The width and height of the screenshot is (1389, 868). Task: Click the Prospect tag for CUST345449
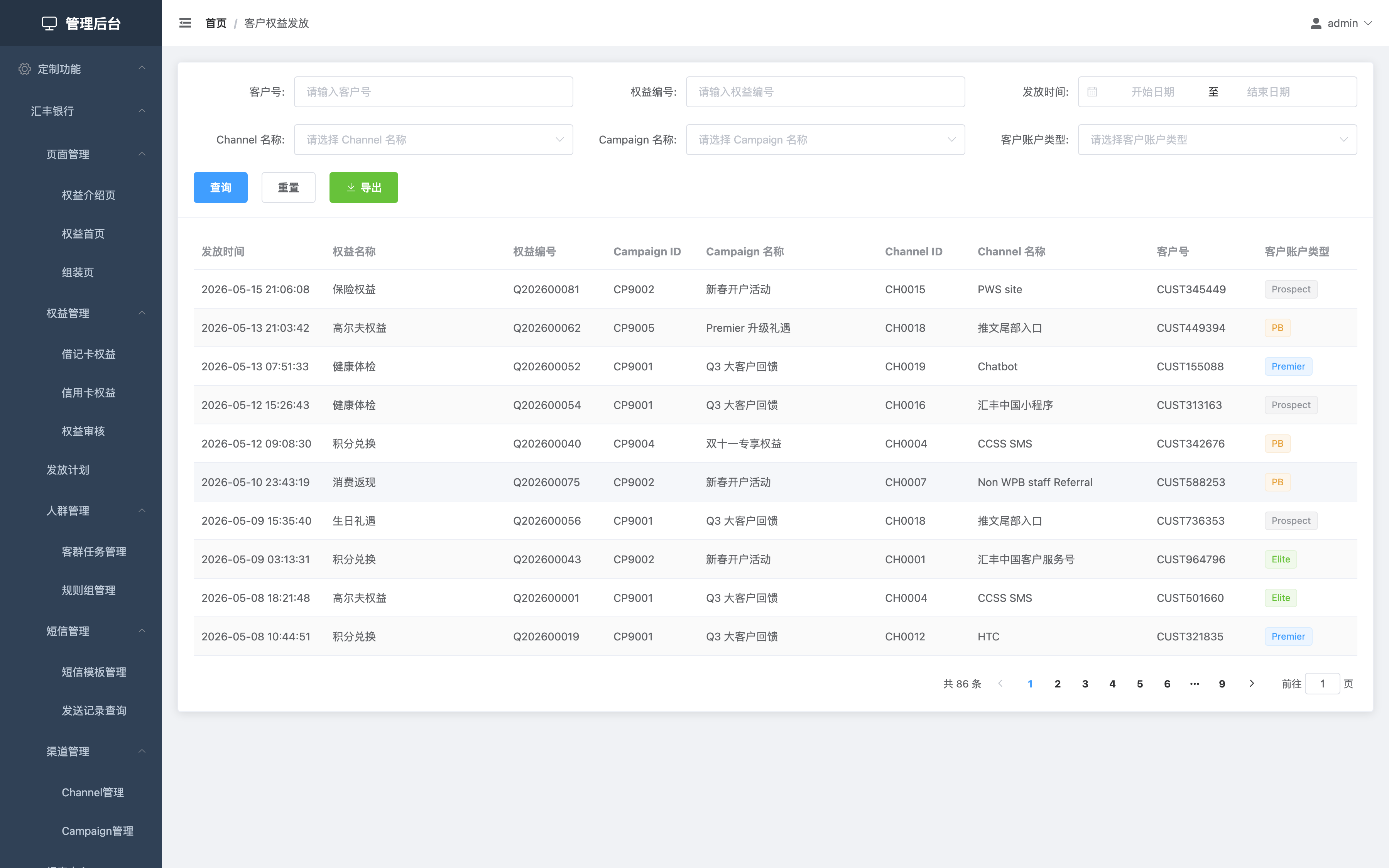[1291, 289]
